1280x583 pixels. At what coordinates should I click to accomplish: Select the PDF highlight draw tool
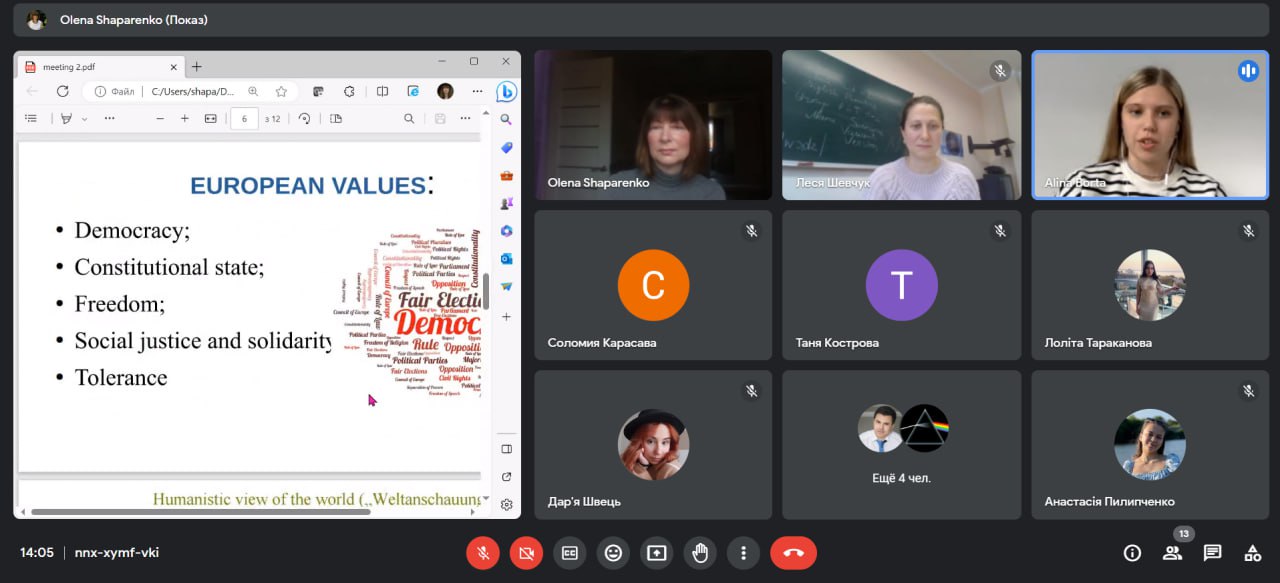[67, 118]
